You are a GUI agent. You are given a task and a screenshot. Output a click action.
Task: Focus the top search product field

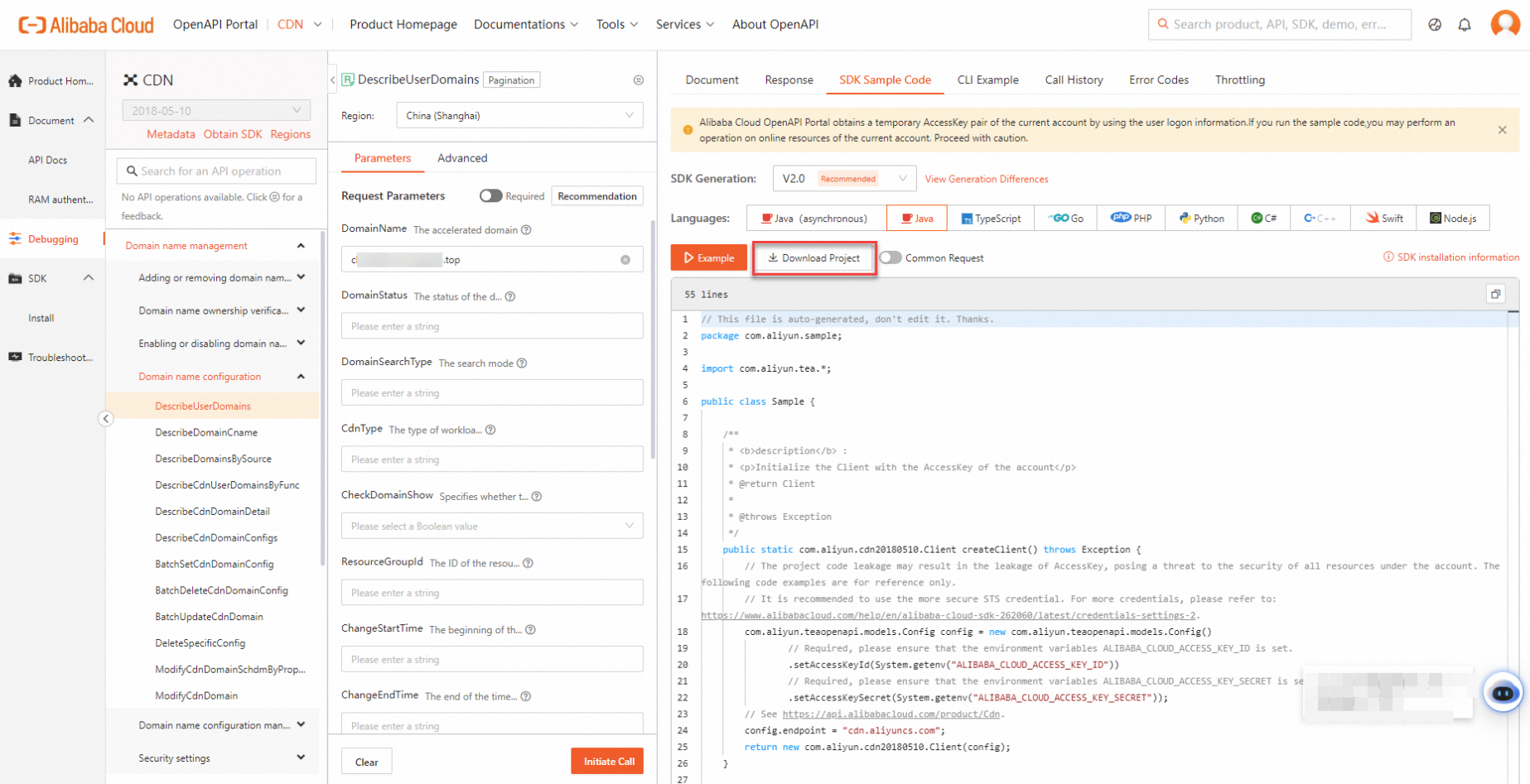pos(1279,25)
